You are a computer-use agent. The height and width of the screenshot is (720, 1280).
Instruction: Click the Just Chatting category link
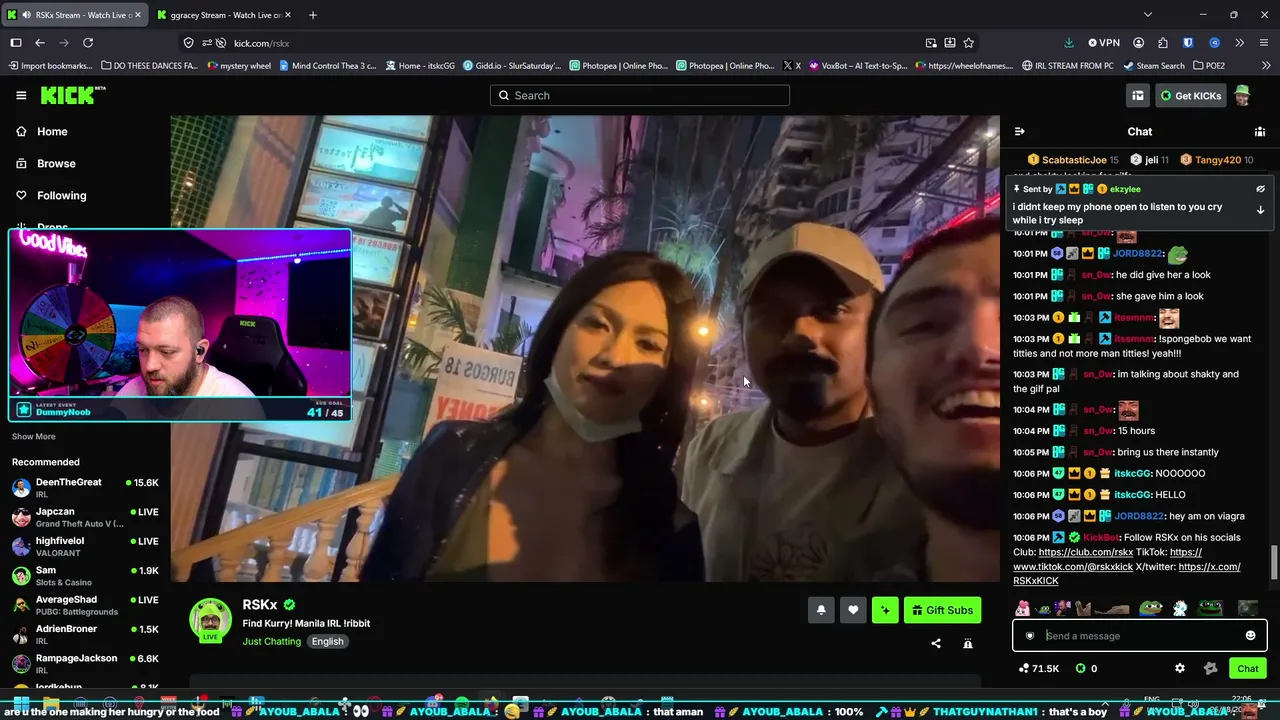(271, 641)
